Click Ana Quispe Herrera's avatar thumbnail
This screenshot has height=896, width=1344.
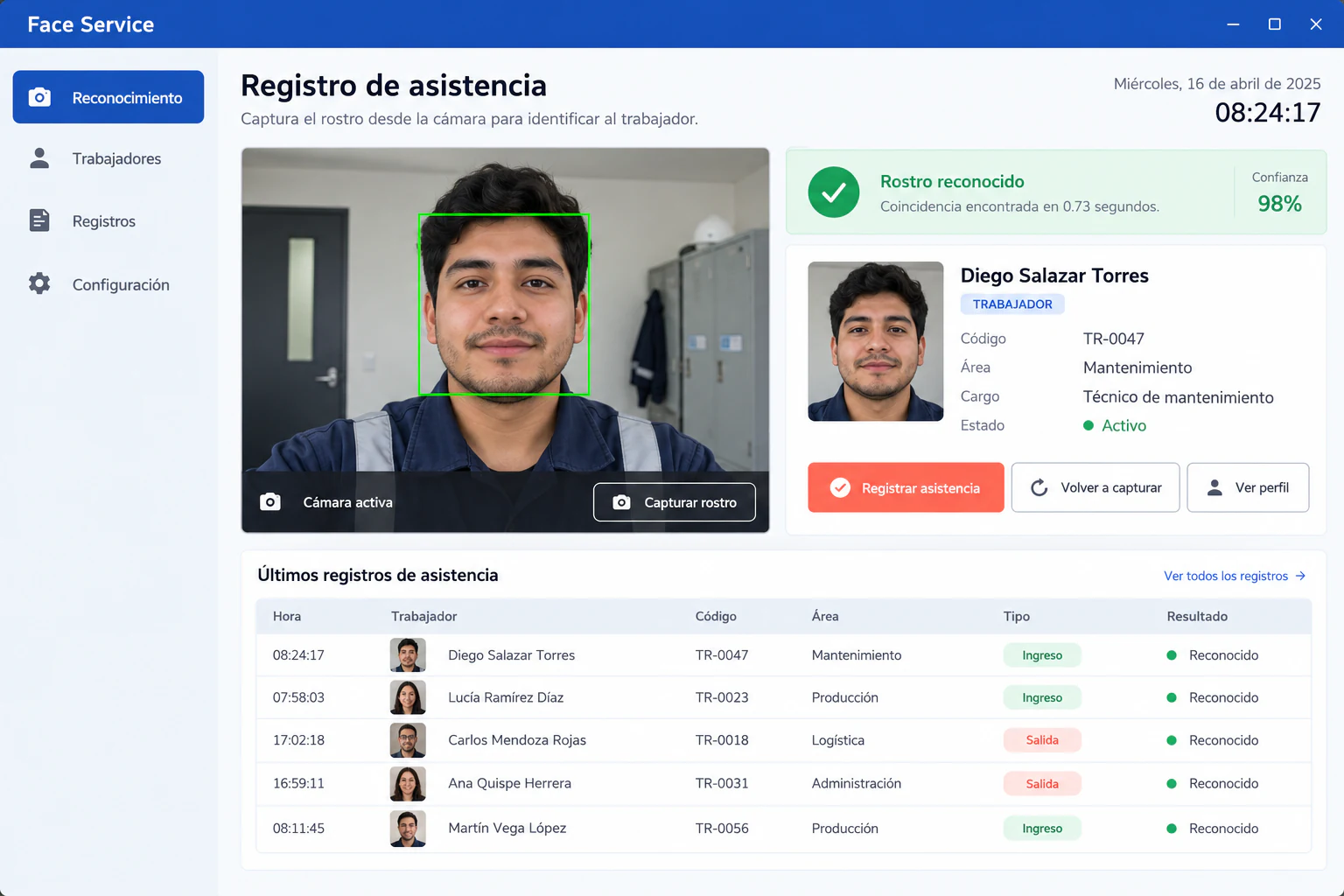tap(408, 784)
